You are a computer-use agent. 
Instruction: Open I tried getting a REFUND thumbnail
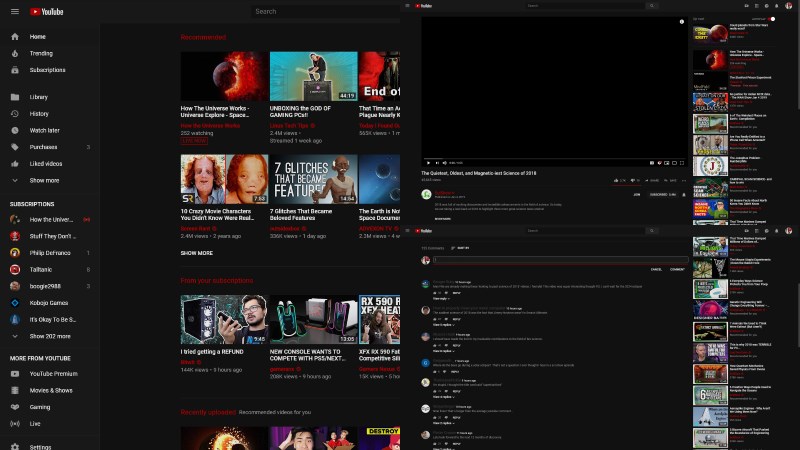(224, 319)
